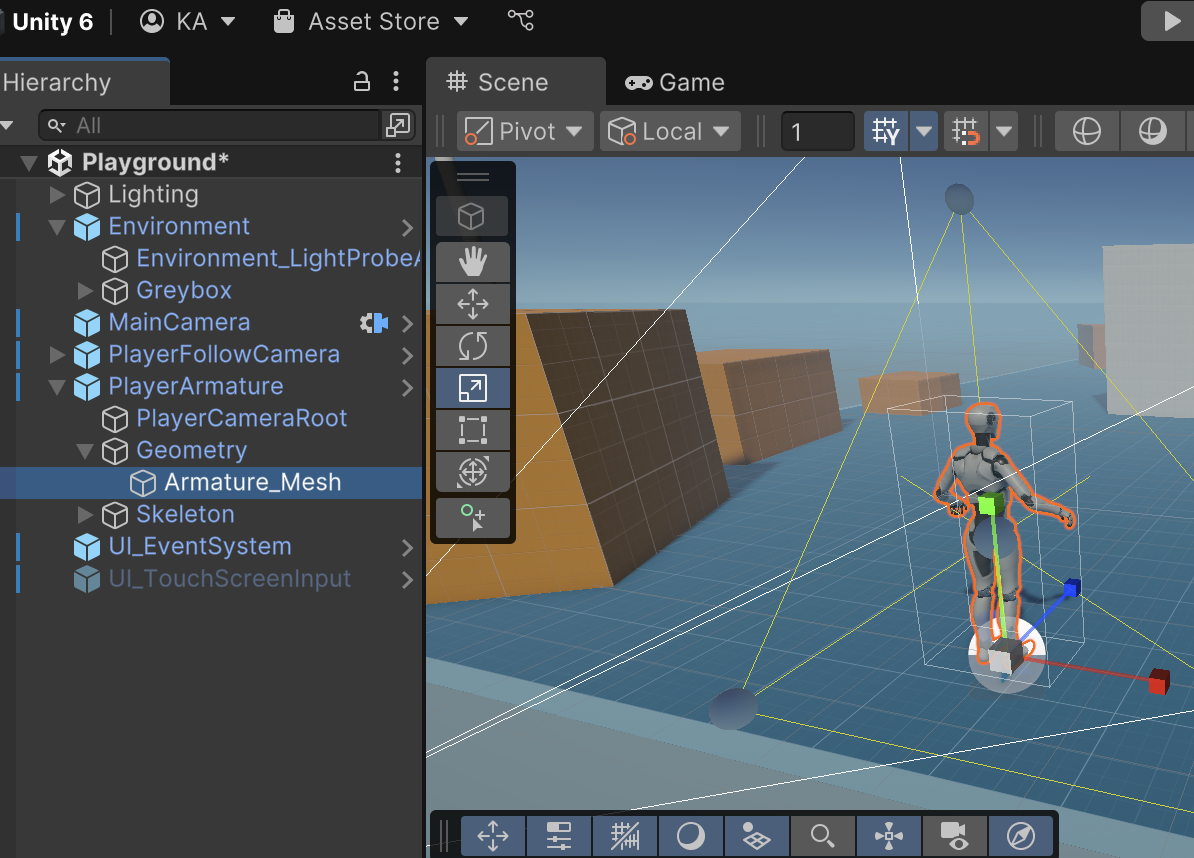
Task: Select the combined Transform tool
Action: tap(472, 472)
